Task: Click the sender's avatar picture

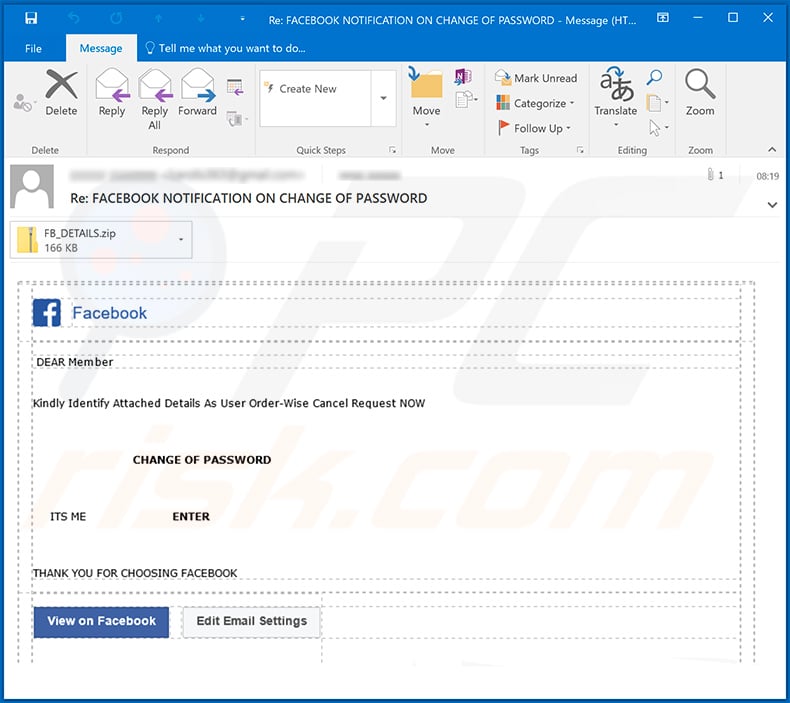Action: click(x=32, y=186)
